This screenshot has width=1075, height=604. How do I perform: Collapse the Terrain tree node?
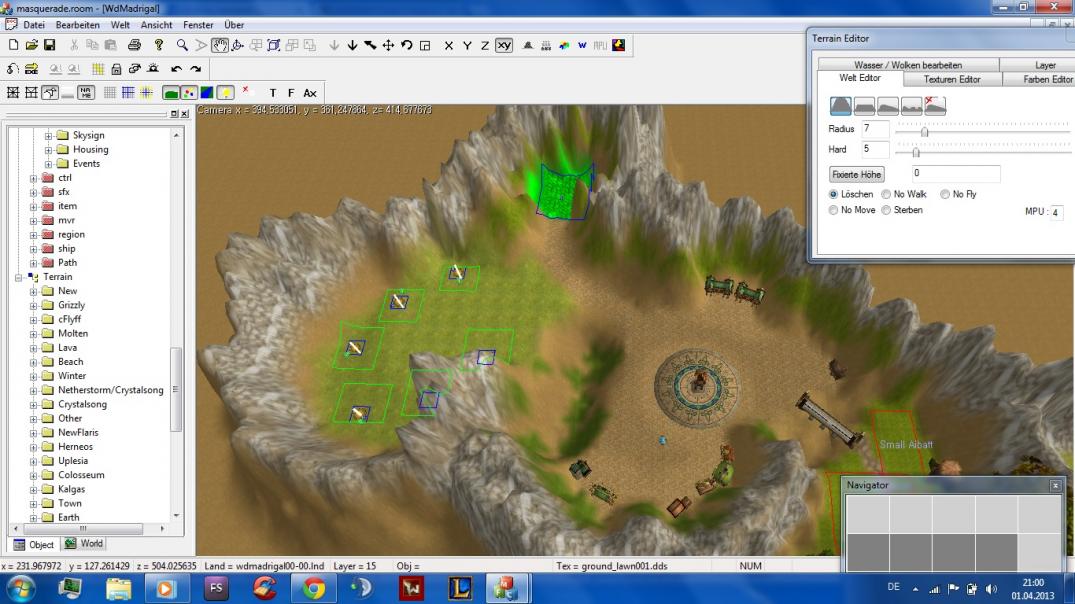(19, 277)
